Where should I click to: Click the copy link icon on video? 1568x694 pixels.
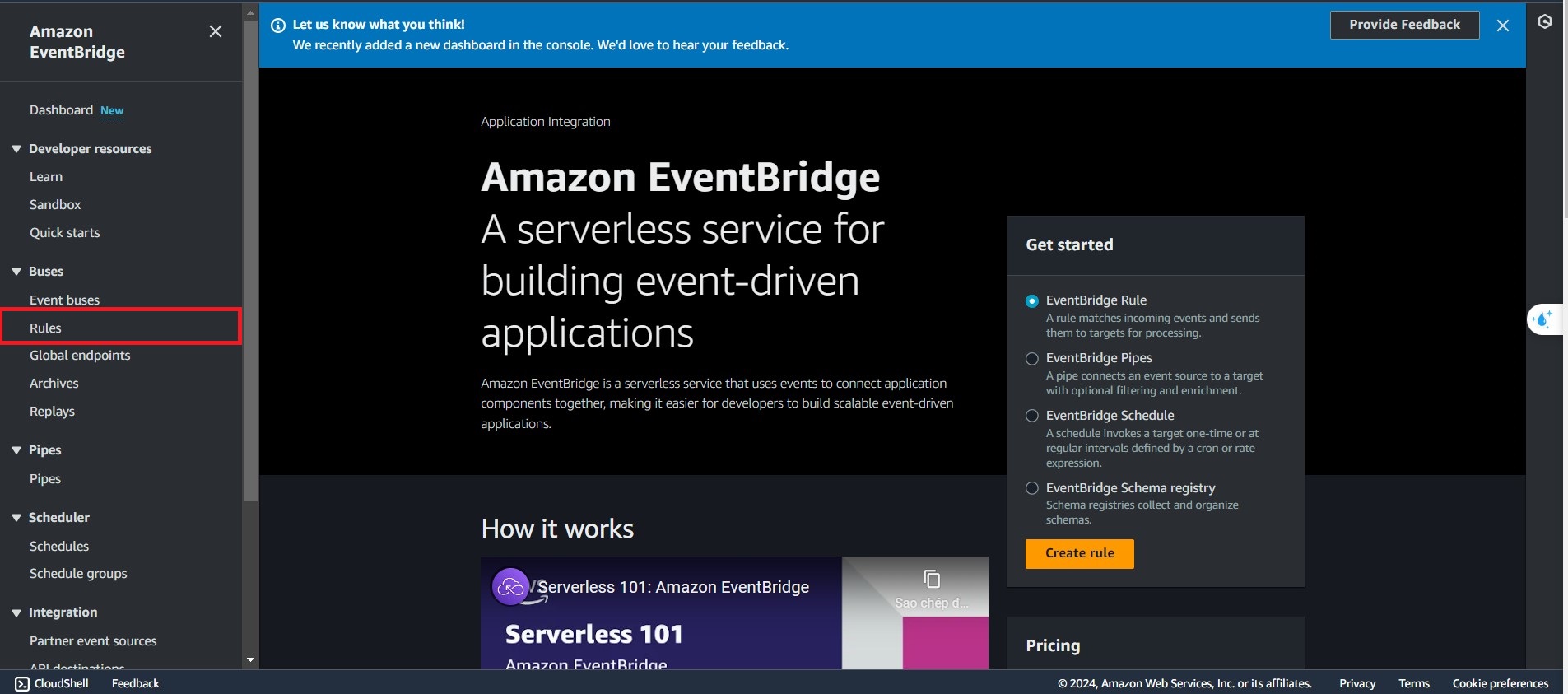click(x=932, y=580)
